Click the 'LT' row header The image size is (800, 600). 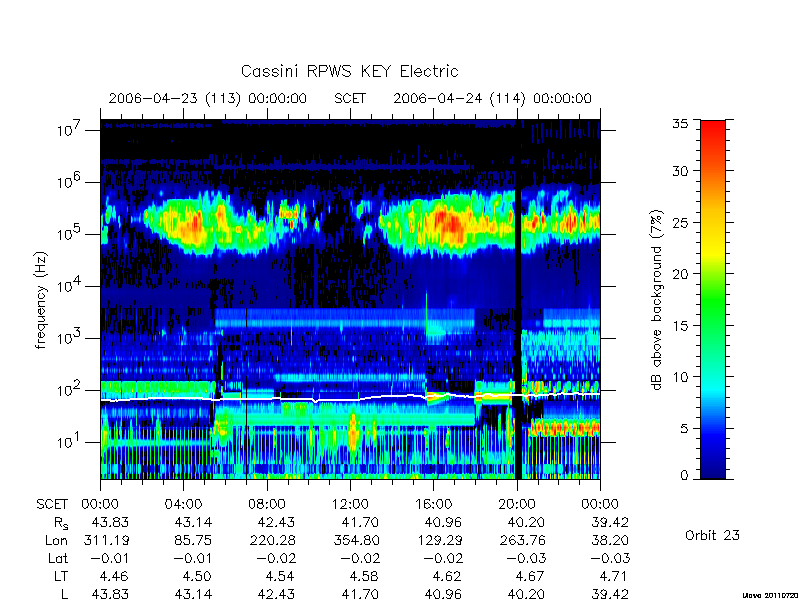pos(61,577)
